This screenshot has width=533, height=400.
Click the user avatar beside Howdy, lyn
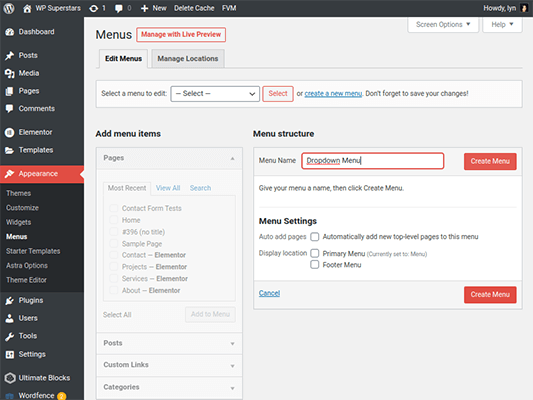[524, 8]
